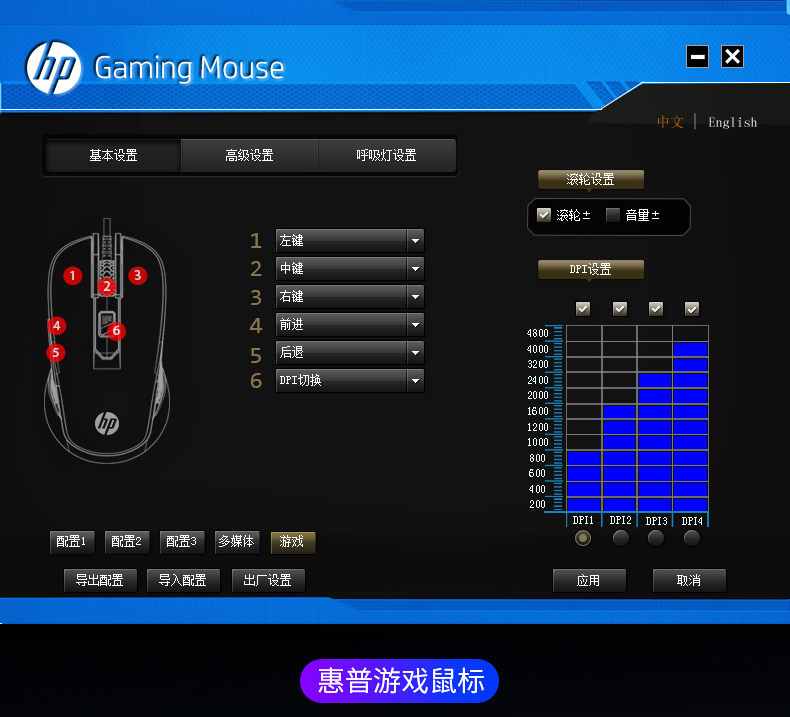Switch language to 中文
Screen dimensions: 790x717
click(670, 122)
